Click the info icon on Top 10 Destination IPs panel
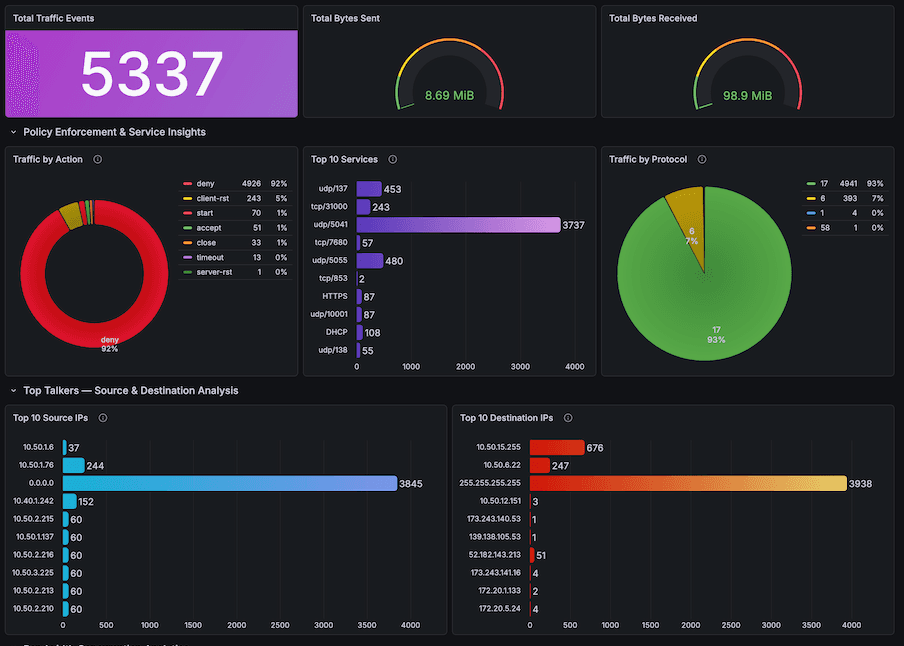904x646 pixels. [567, 418]
